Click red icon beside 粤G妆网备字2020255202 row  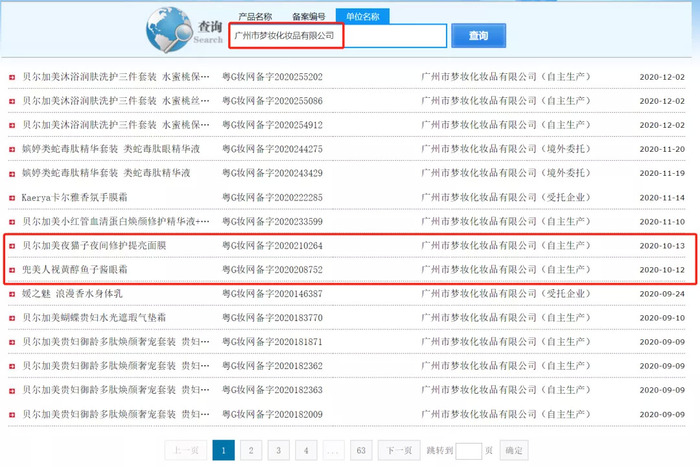pos(12,78)
